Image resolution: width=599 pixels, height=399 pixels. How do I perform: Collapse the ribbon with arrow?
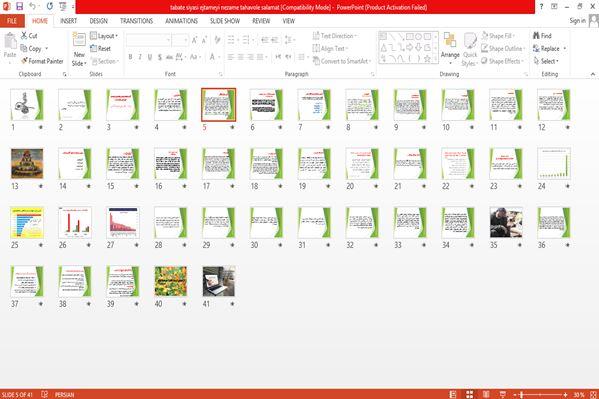click(x=593, y=74)
